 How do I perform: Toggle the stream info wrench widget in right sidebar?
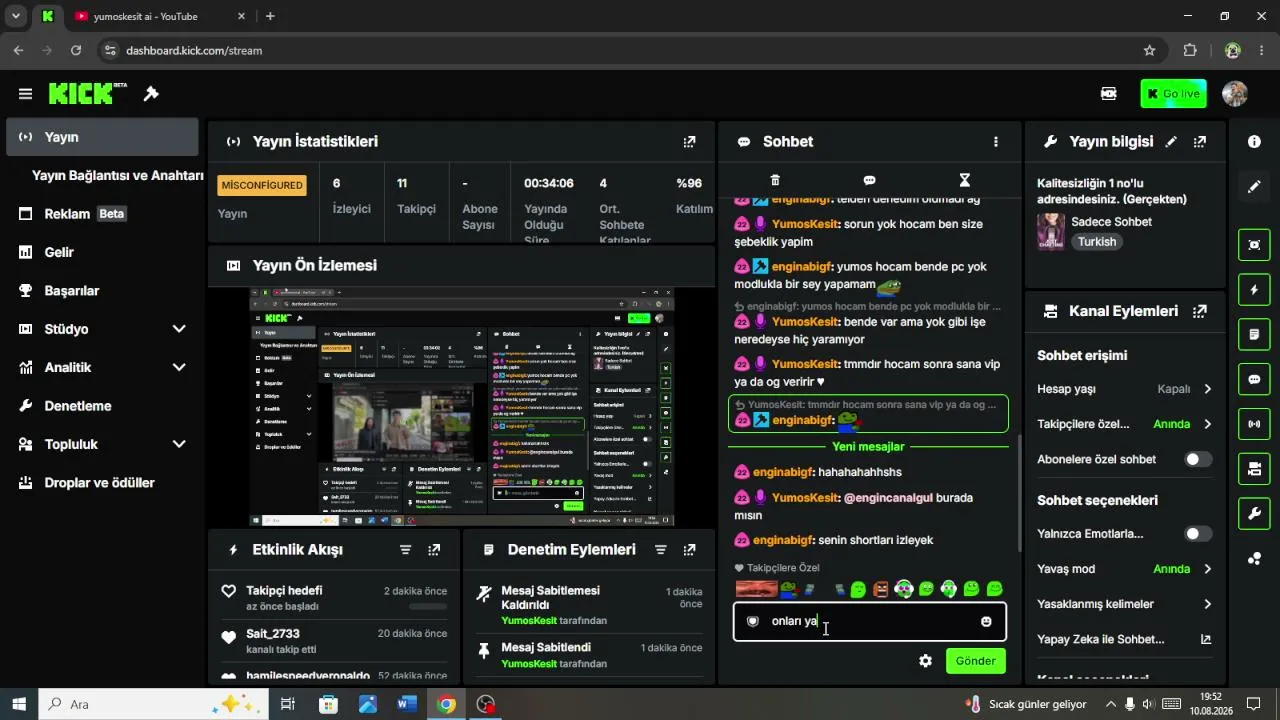click(x=1254, y=514)
